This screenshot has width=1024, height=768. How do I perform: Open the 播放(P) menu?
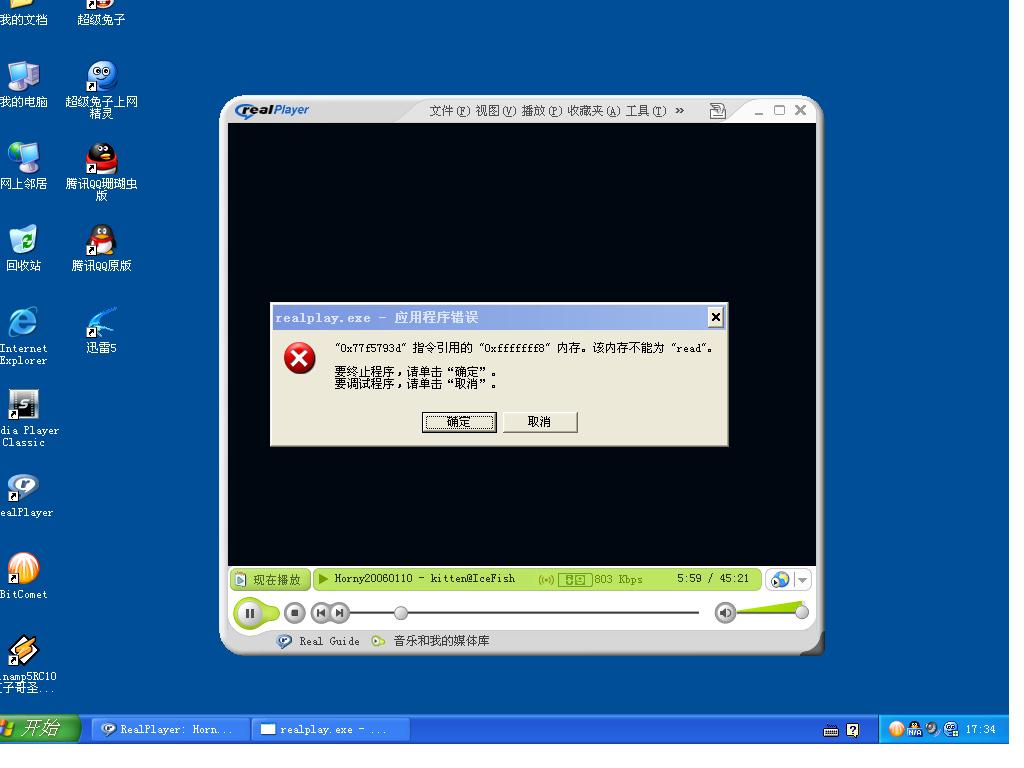541,111
